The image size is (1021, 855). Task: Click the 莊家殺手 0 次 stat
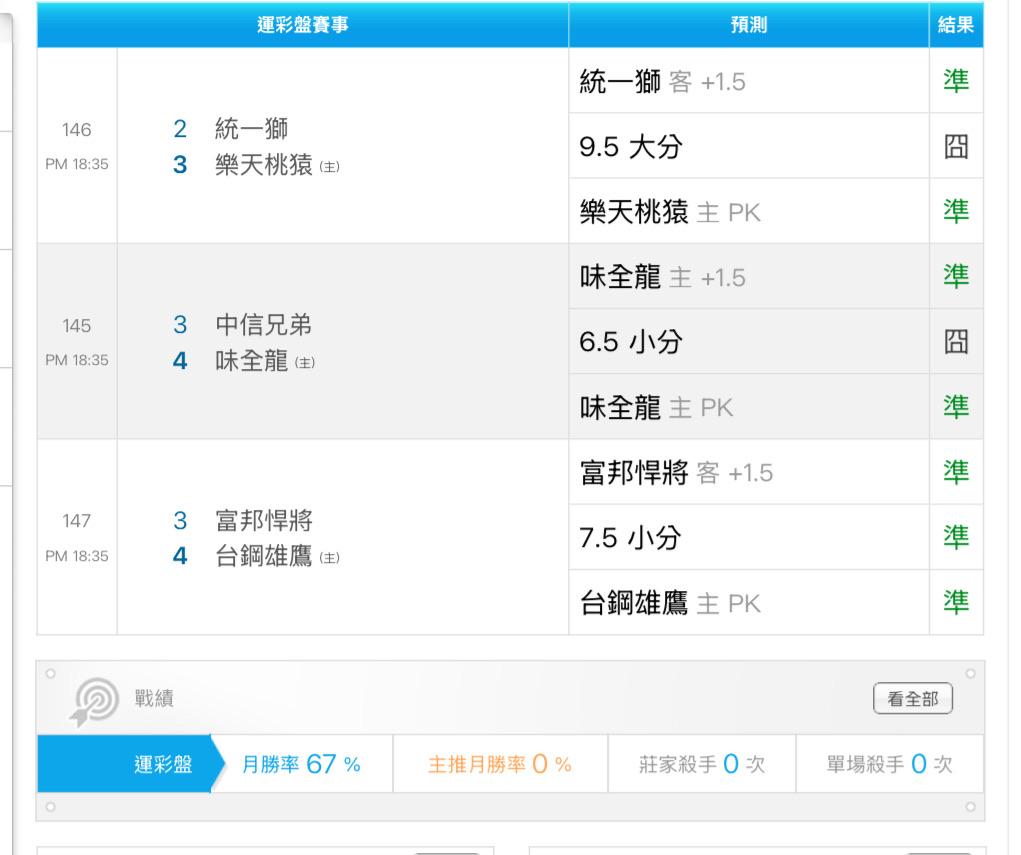point(701,764)
